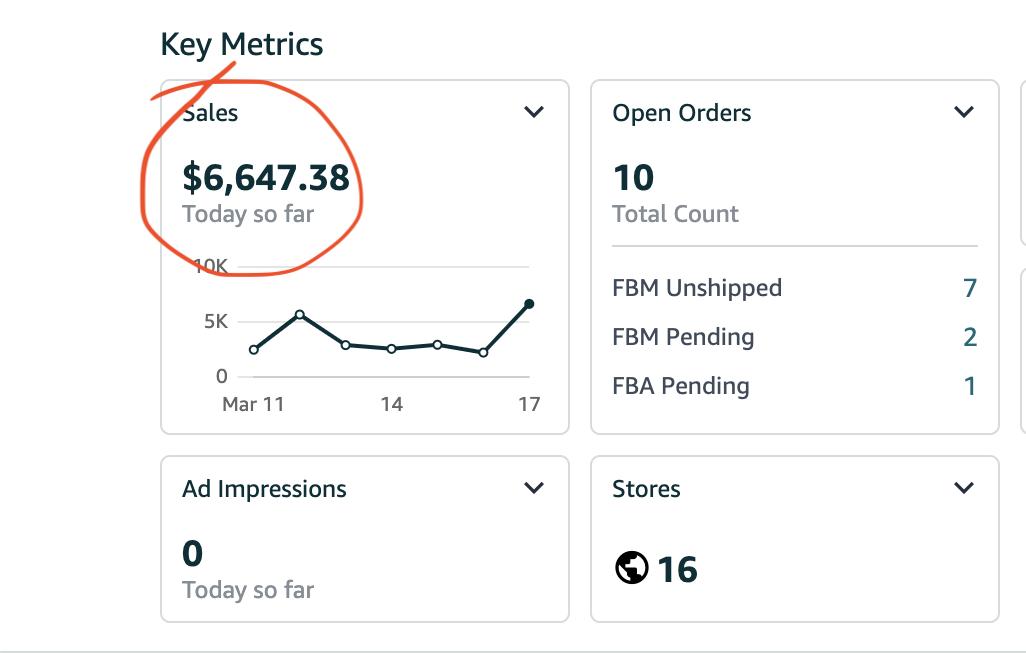Click the $6,647.38 sales amount
This screenshot has width=1026, height=653.
pos(266,178)
